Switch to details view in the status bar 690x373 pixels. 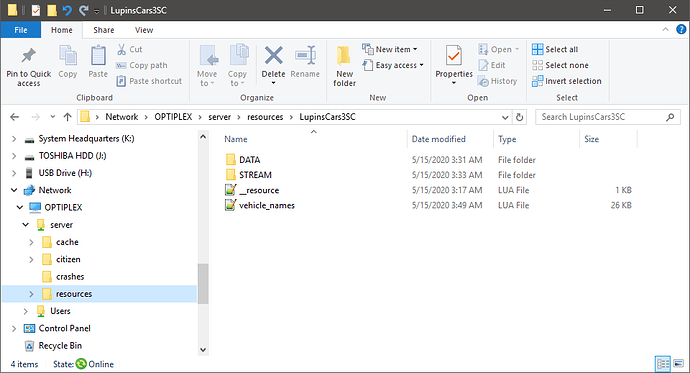point(663,364)
